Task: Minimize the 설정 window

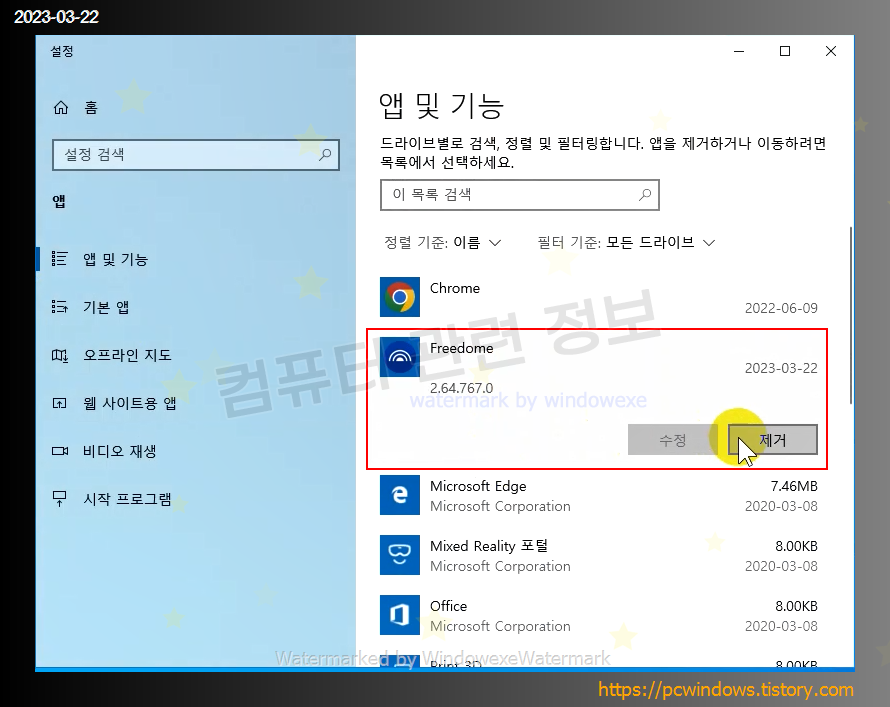Action: click(x=739, y=51)
